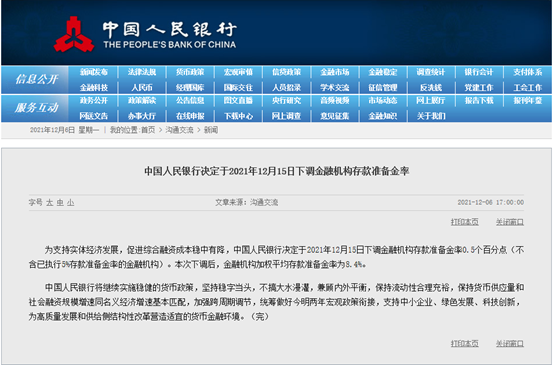Select small font size 小
The image size is (553, 365).
coord(71,202)
